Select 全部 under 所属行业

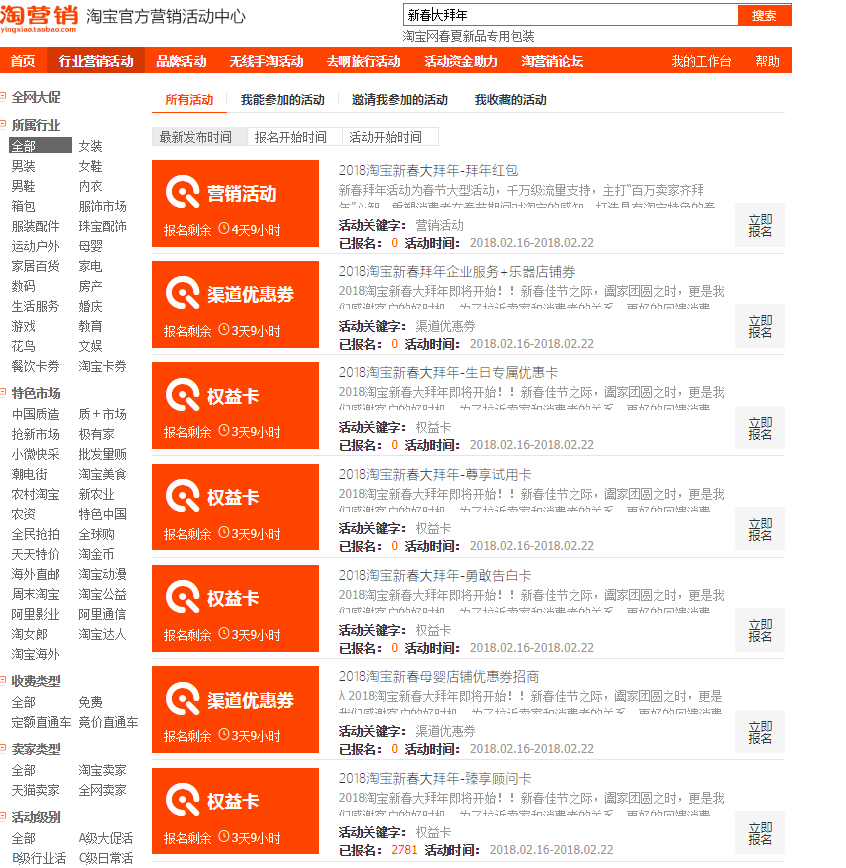coord(40,146)
